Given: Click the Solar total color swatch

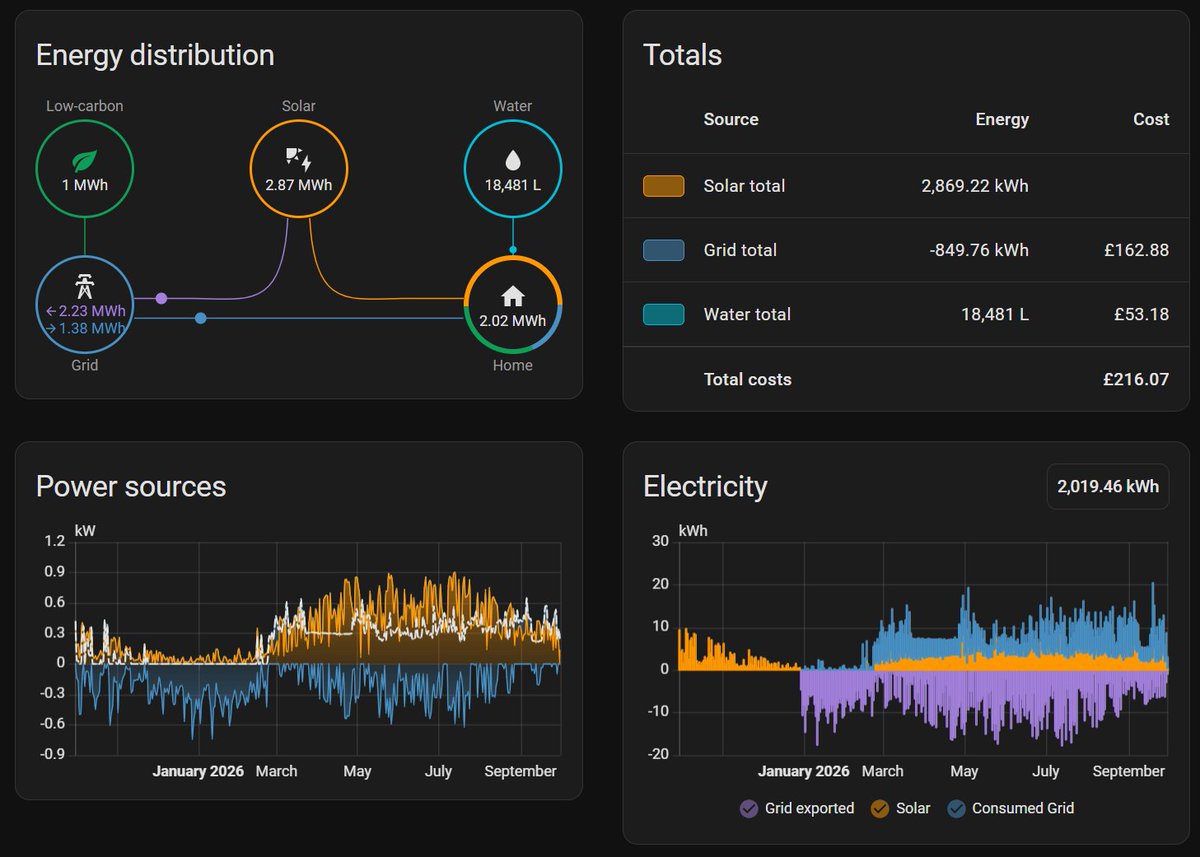Looking at the screenshot, I should click(664, 186).
